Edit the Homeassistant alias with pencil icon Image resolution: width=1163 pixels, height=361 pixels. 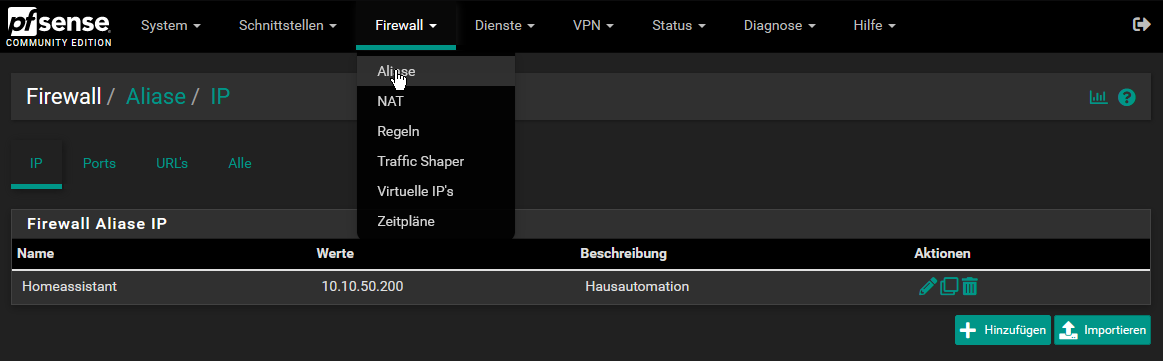(927, 286)
